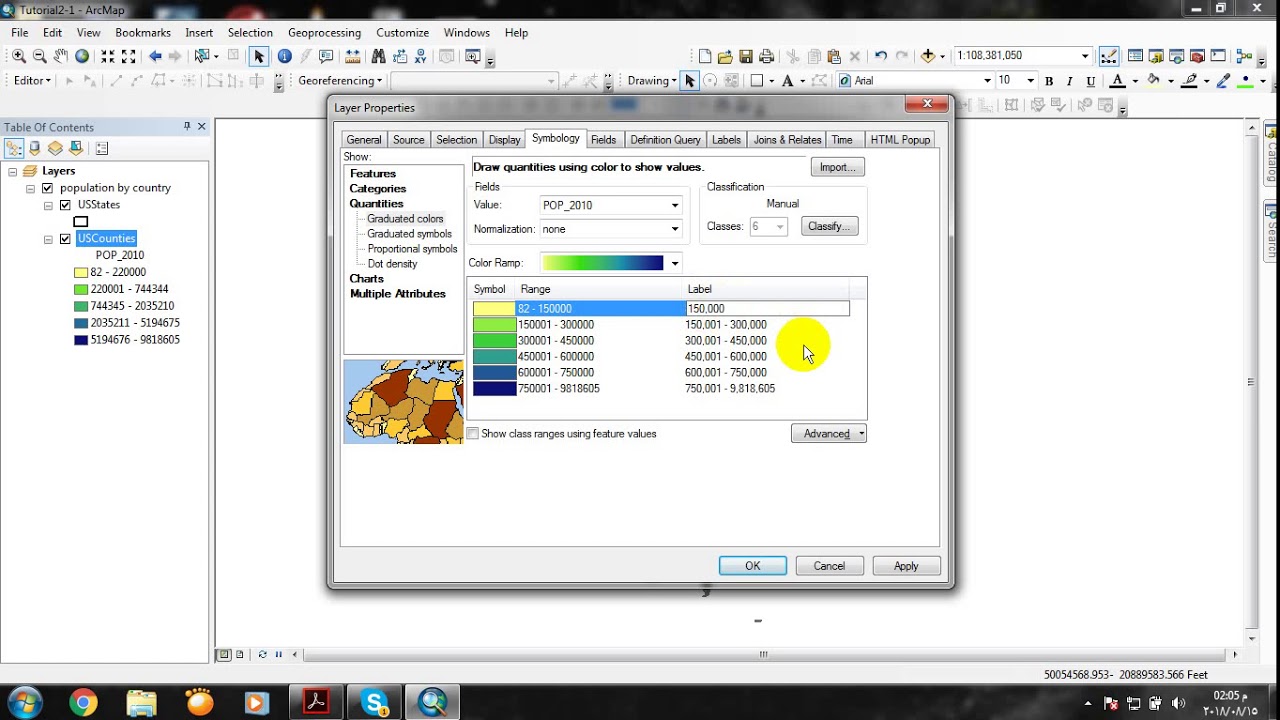Screen dimensions: 1280x720
Task: Switch TOC to List By Drawing Order
Action: tap(14, 148)
